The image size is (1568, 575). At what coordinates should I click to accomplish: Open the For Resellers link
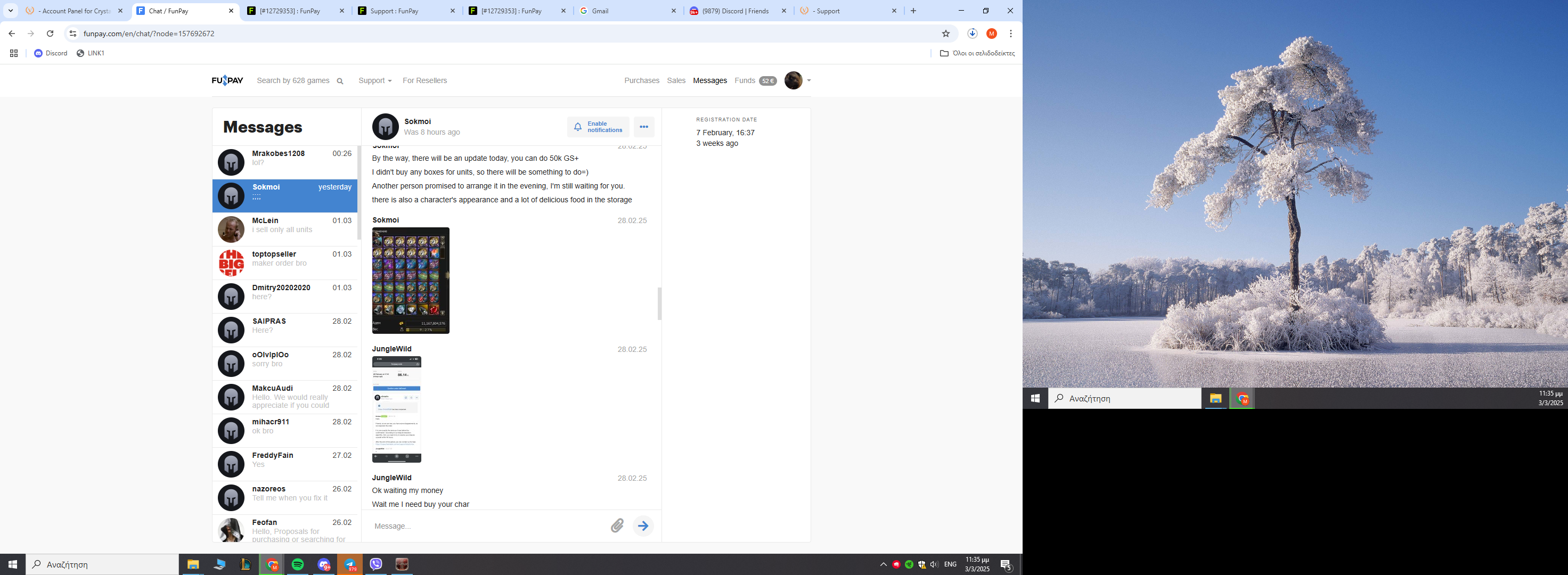pos(424,80)
